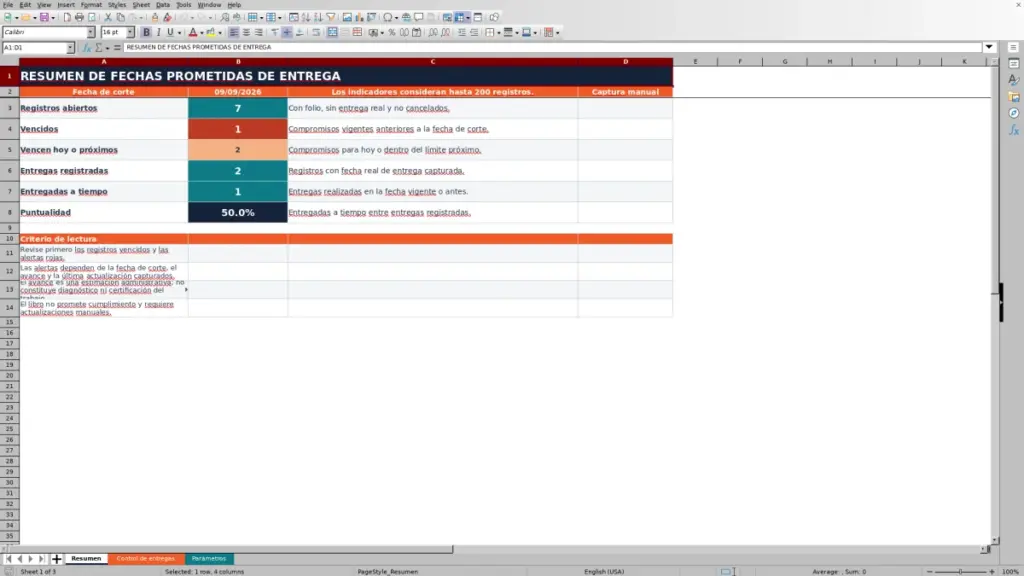
Task: Click the zoom slider in status bar
Action: [961, 571]
